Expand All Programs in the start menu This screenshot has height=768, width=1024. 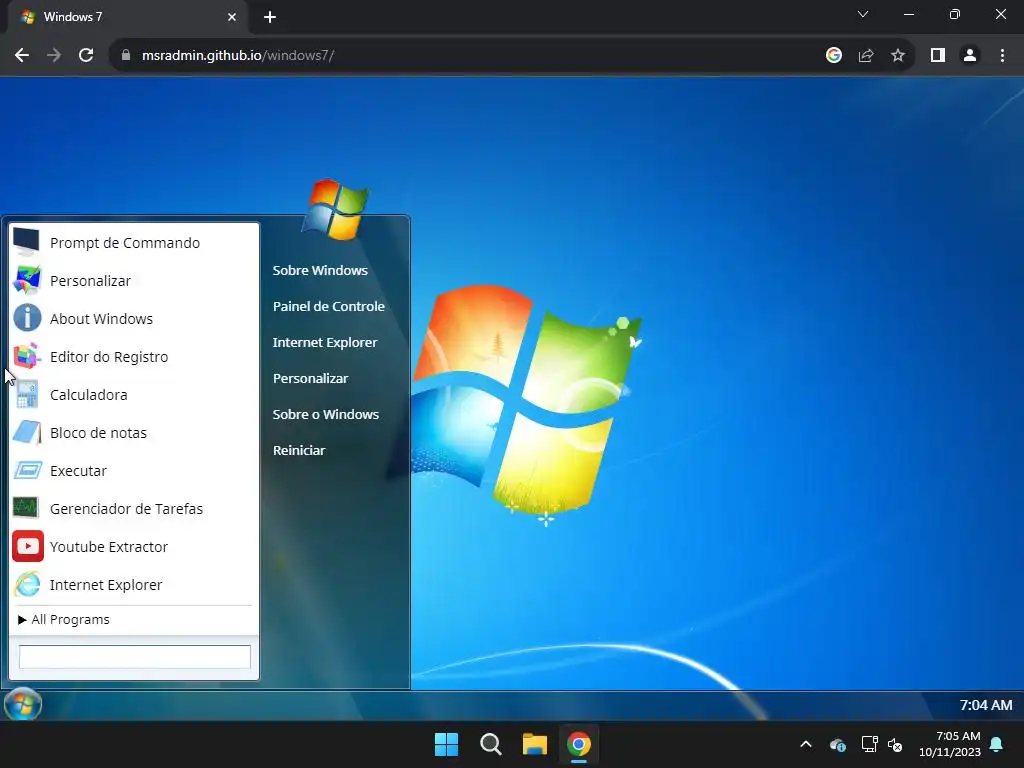pos(64,619)
